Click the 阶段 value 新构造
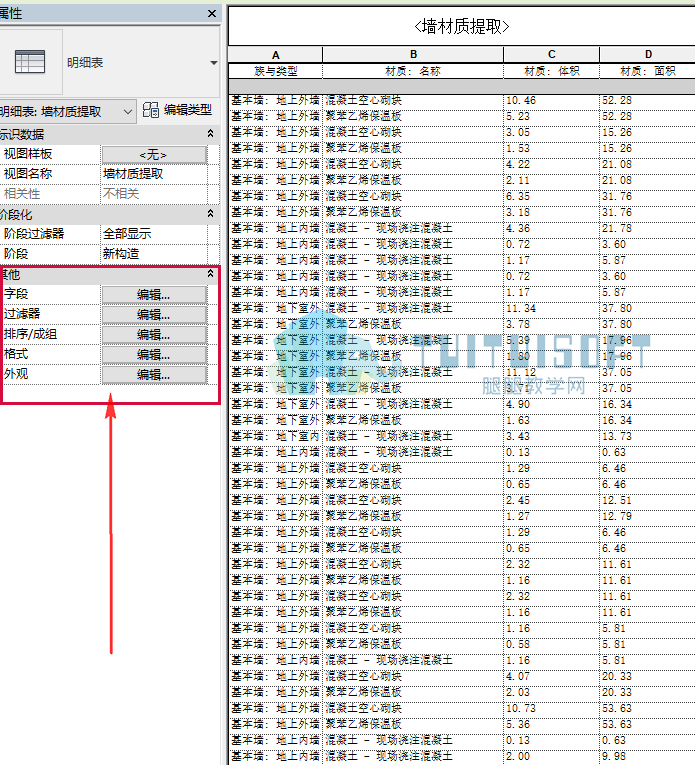The height and width of the screenshot is (765, 695). coord(154,254)
